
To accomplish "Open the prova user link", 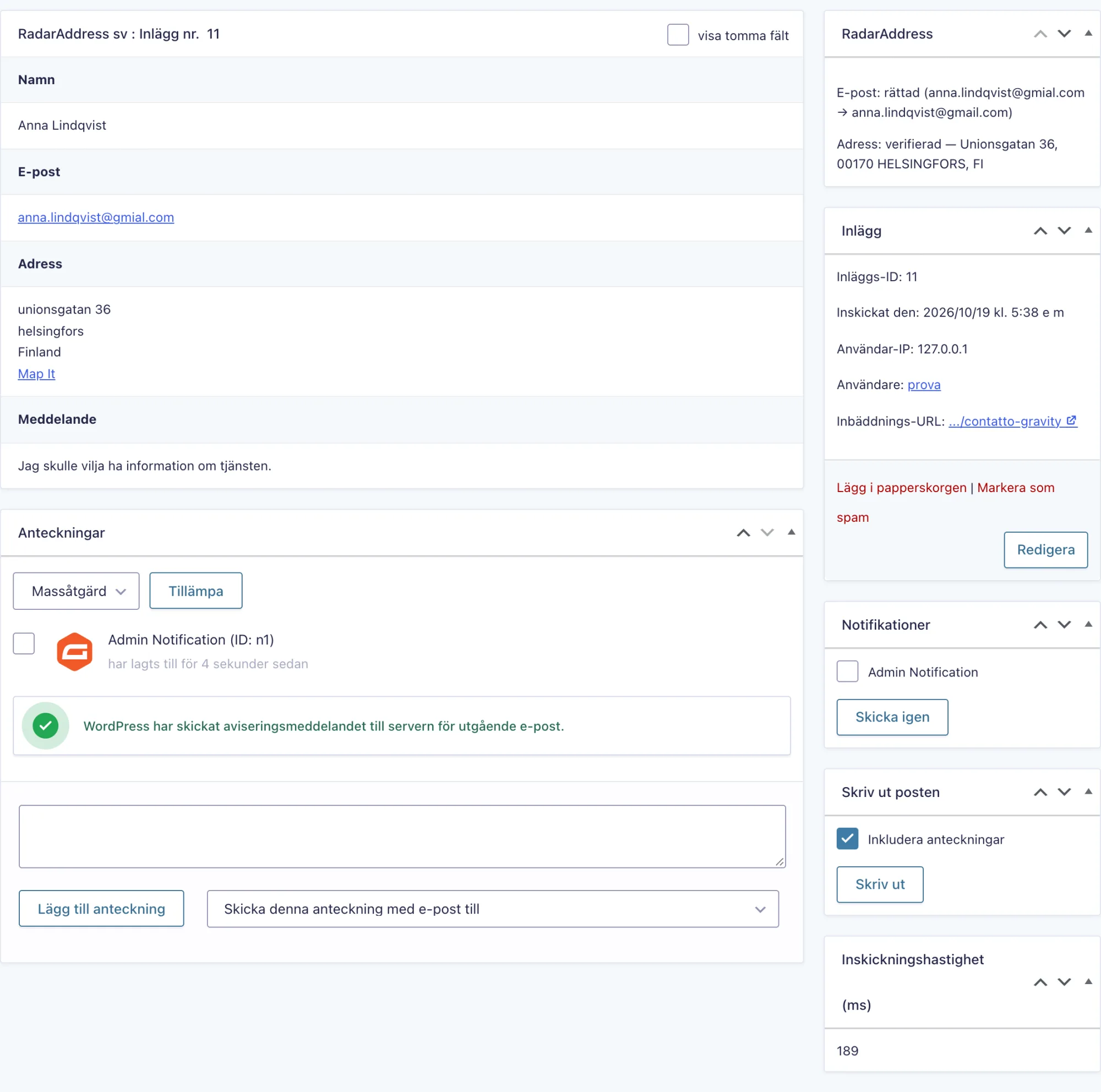I will [924, 385].
